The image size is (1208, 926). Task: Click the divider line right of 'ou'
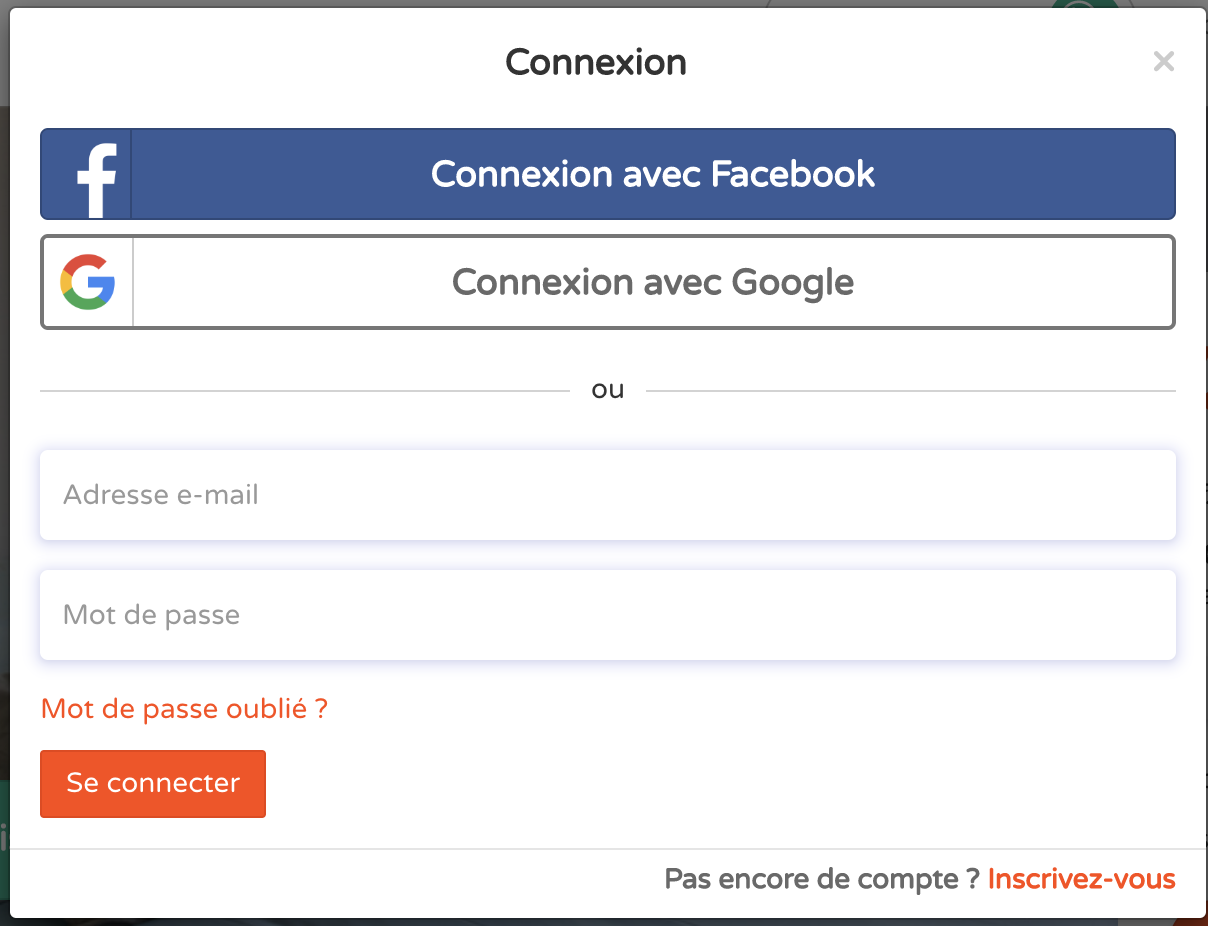click(x=911, y=391)
